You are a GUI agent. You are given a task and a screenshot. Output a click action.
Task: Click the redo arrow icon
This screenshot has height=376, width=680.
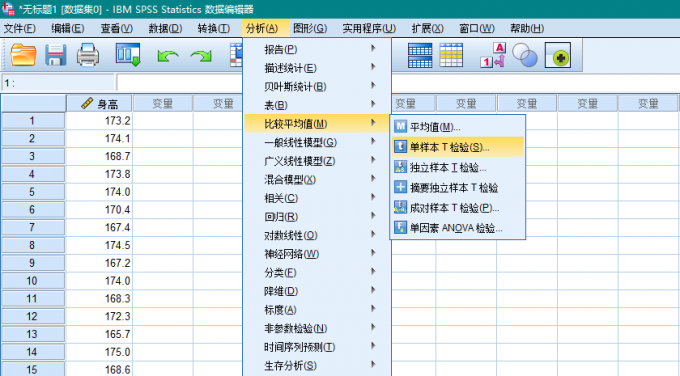(x=201, y=56)
